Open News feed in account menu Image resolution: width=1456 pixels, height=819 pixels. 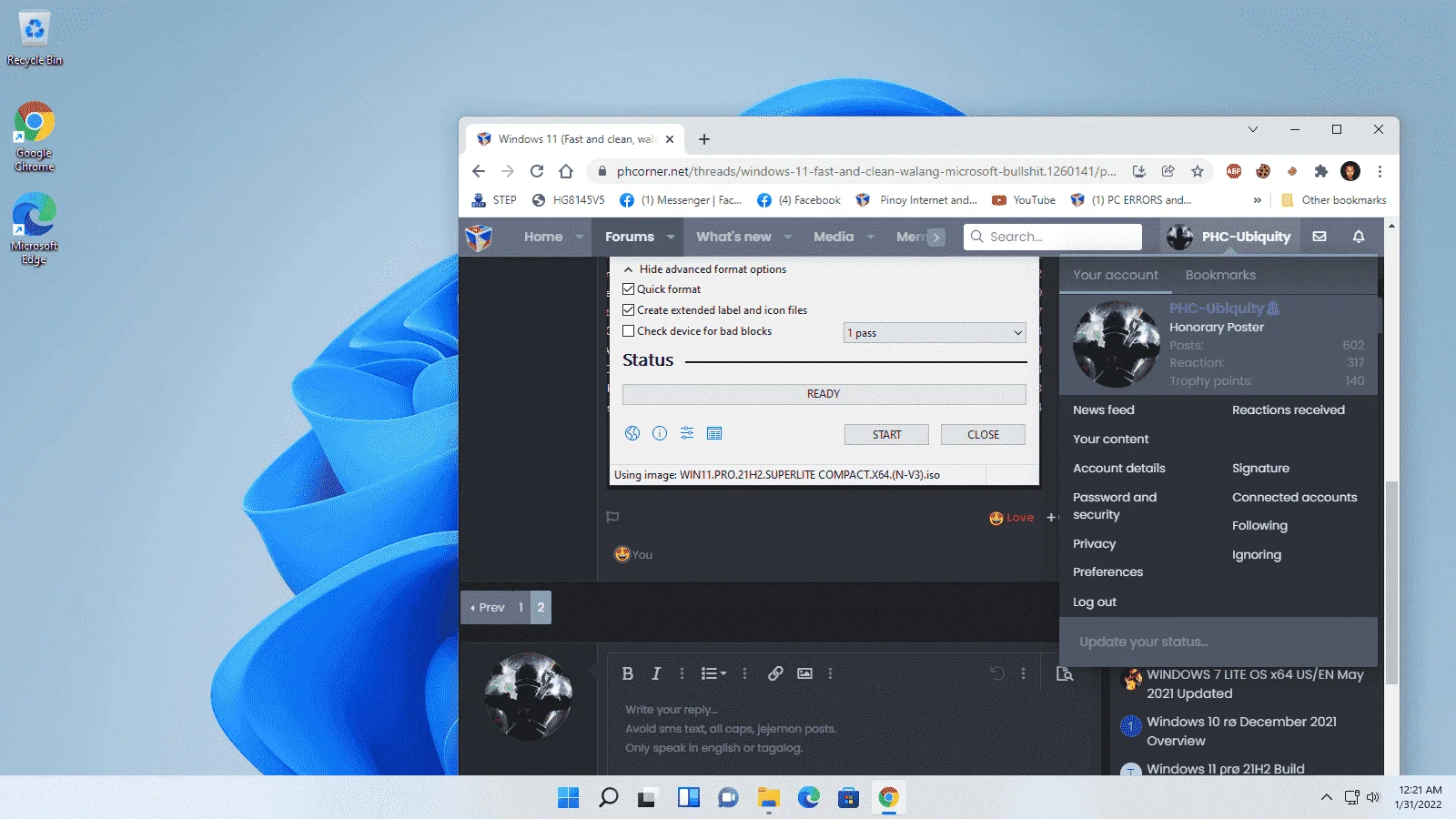click(x=1104, y=409)
